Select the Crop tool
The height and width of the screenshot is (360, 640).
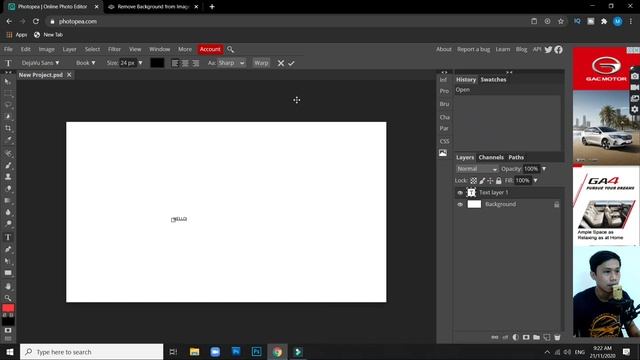(x=8, y=128)
